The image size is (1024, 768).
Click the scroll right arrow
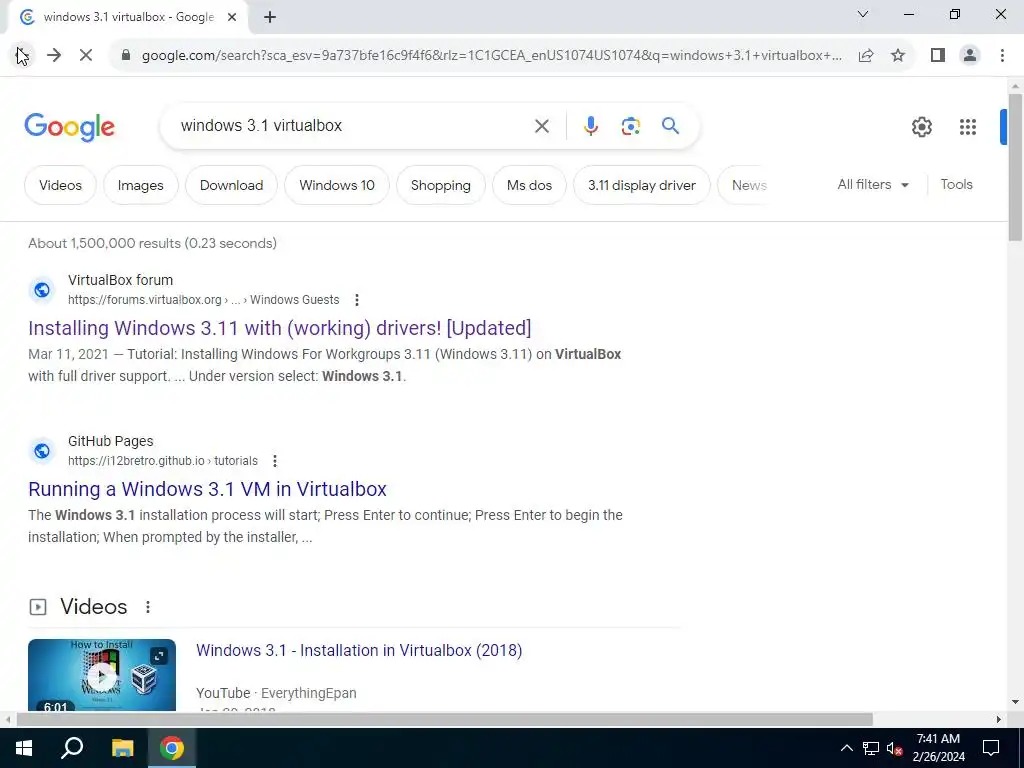(x=999, y=719)
